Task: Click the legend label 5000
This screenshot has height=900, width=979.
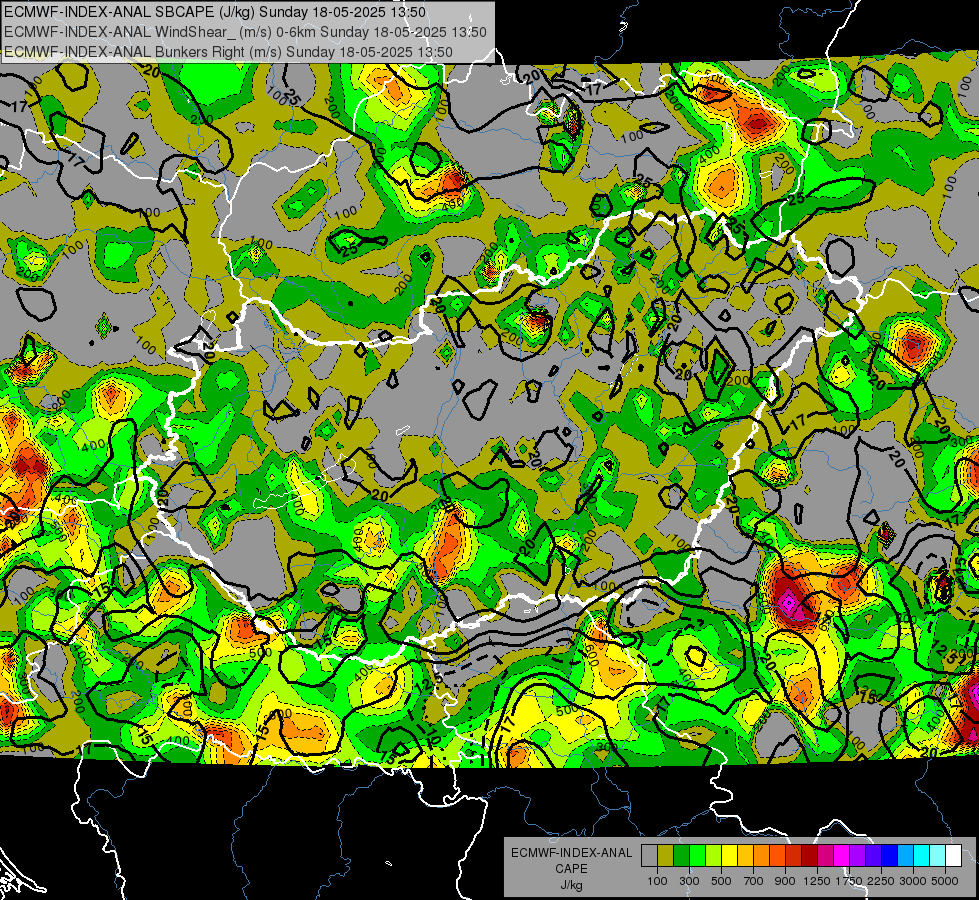Action: [x=945, y=881]
